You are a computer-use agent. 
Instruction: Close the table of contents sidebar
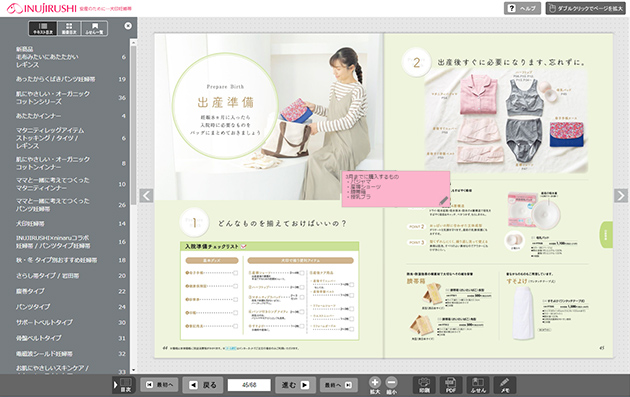pos(128,26)
